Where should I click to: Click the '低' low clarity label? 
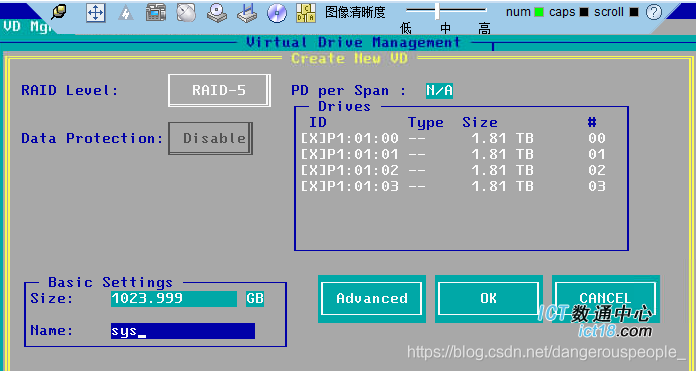[x=406, y=29]
